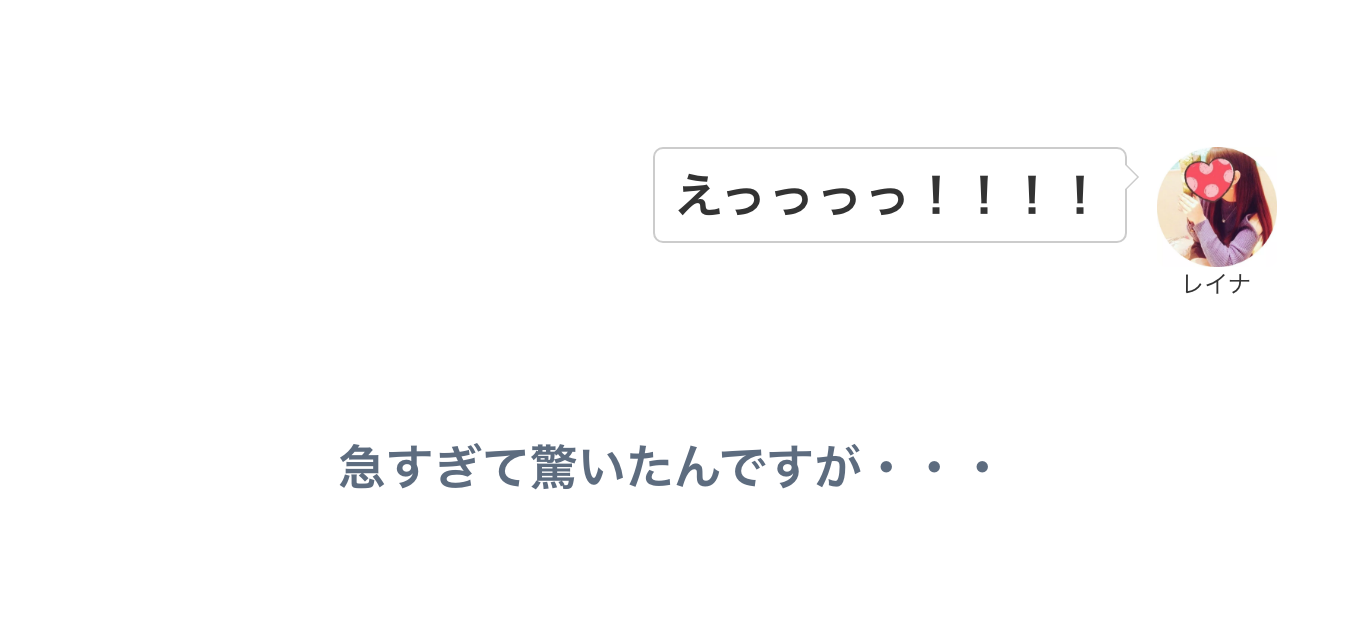Image resolution: width=1365 pixels, height=642 pixels.
Task: Click the last exclamation mark in the bubble
Action: click(x=1079, y=195)
